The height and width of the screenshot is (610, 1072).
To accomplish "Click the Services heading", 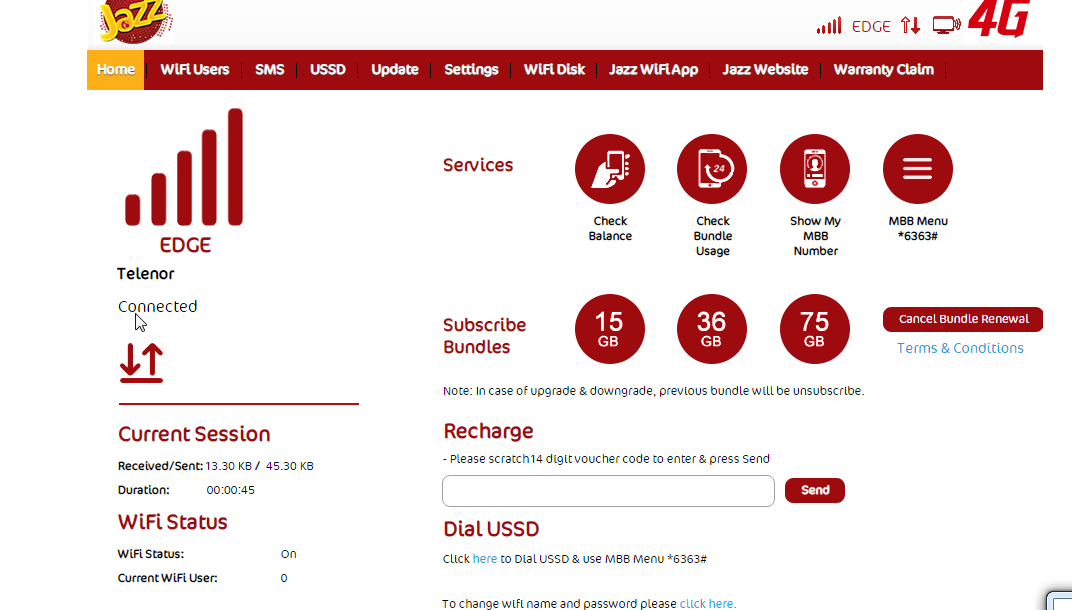I will point(478,165).
